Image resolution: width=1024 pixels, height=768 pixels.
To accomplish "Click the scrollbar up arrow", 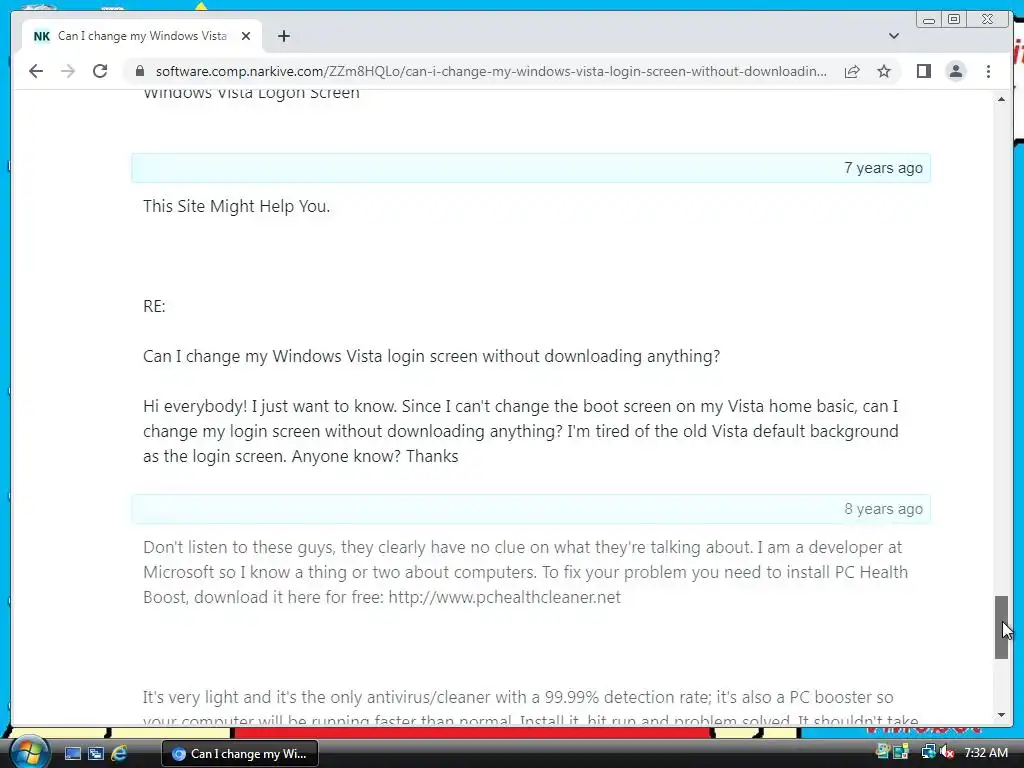I will click(1001, 99).
